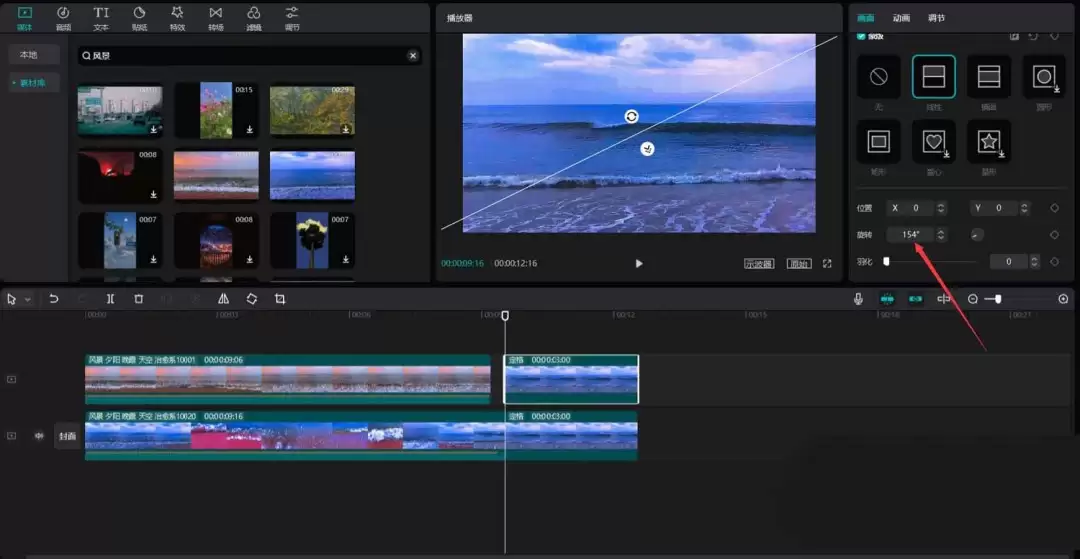Viewport: 1080px width, 559px height.
Task: Click the delete trash icon in timeline toolbar
Action: pos(139,299)
